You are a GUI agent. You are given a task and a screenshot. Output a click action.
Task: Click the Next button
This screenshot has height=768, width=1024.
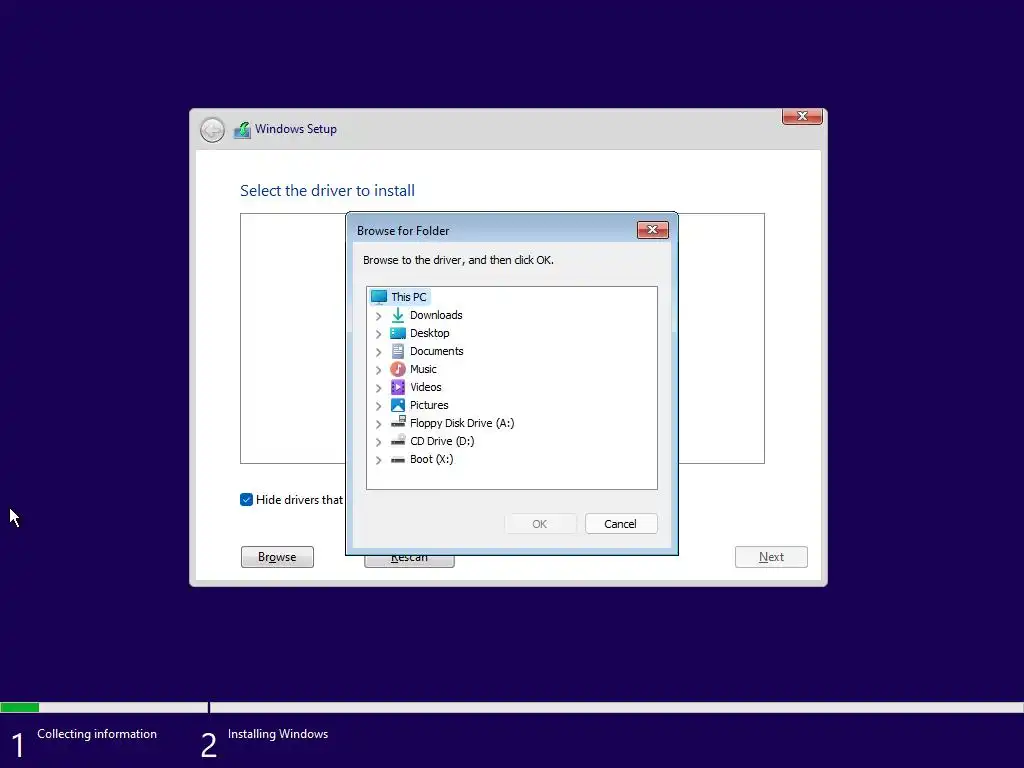[x=771, y=557]
